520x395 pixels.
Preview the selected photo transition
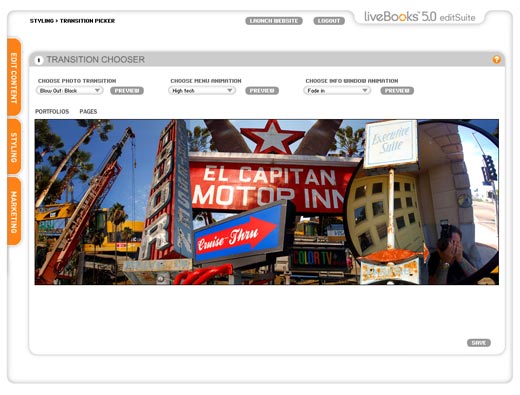click(x=127, y=91)
